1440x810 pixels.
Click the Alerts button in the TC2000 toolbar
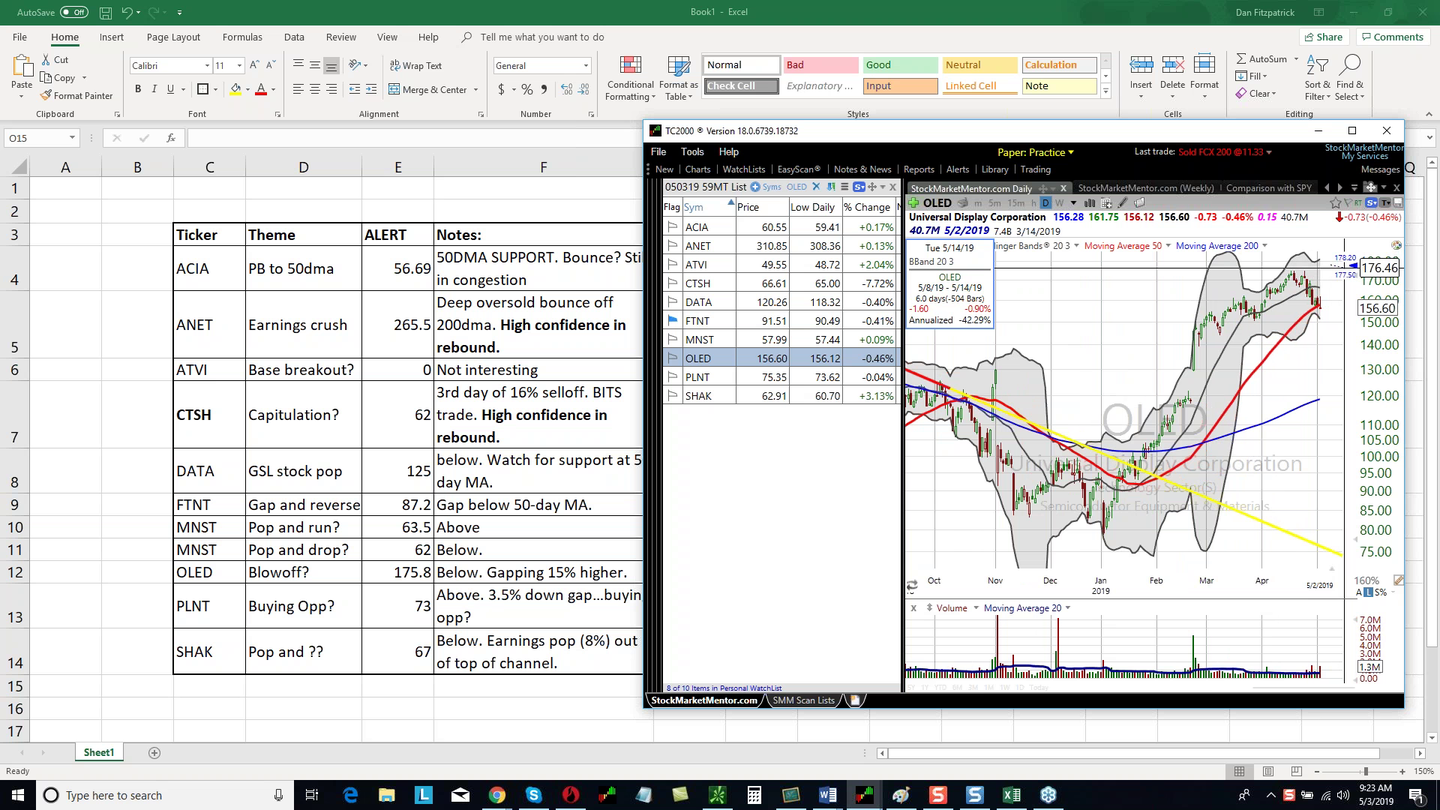957,169
